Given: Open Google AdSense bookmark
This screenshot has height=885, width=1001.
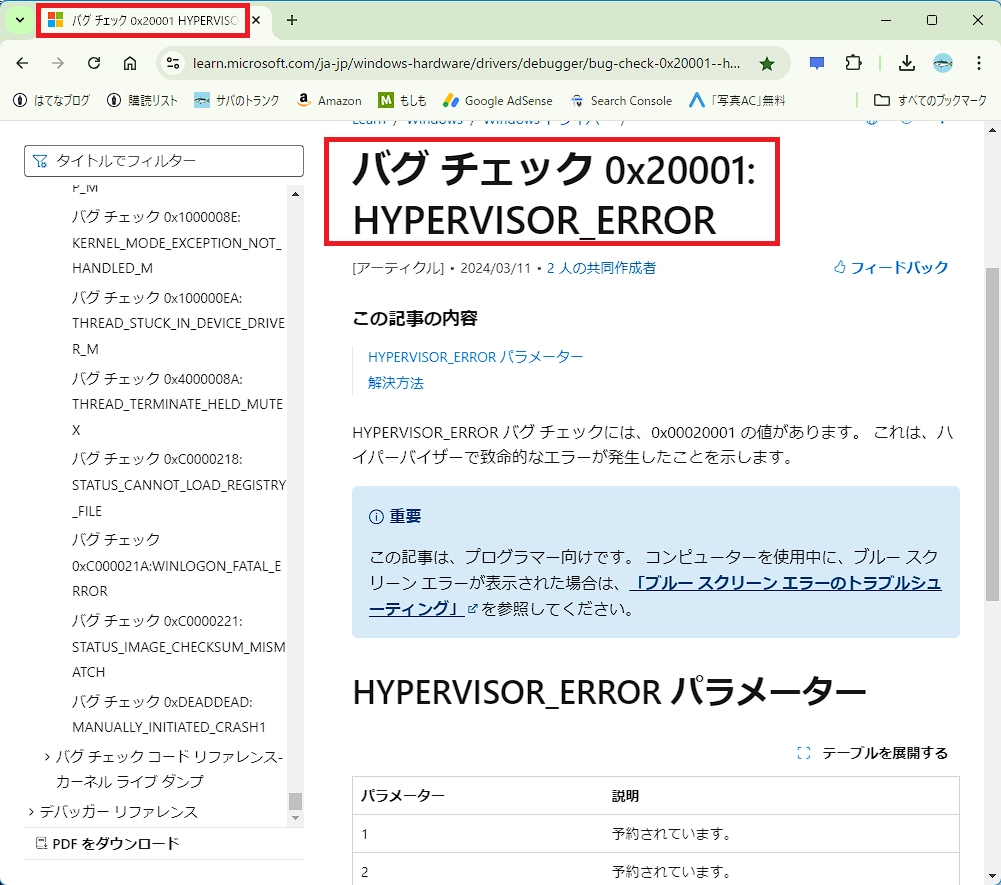Looking at the screenshot, I should 497,100.
